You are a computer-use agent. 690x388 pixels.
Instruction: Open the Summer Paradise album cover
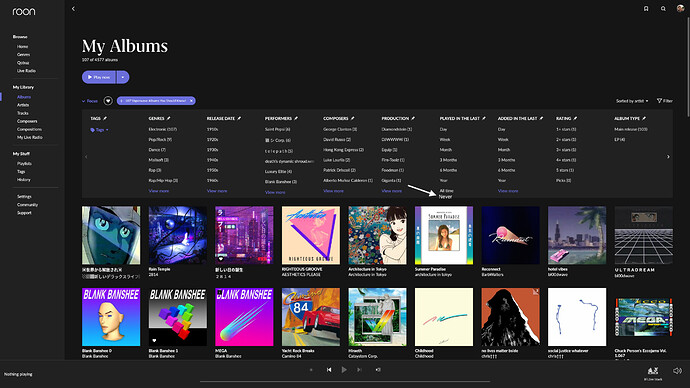(x=444, y=235)
